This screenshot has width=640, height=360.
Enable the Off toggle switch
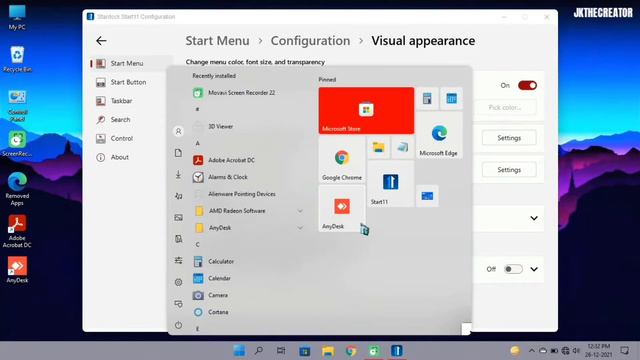513,269
